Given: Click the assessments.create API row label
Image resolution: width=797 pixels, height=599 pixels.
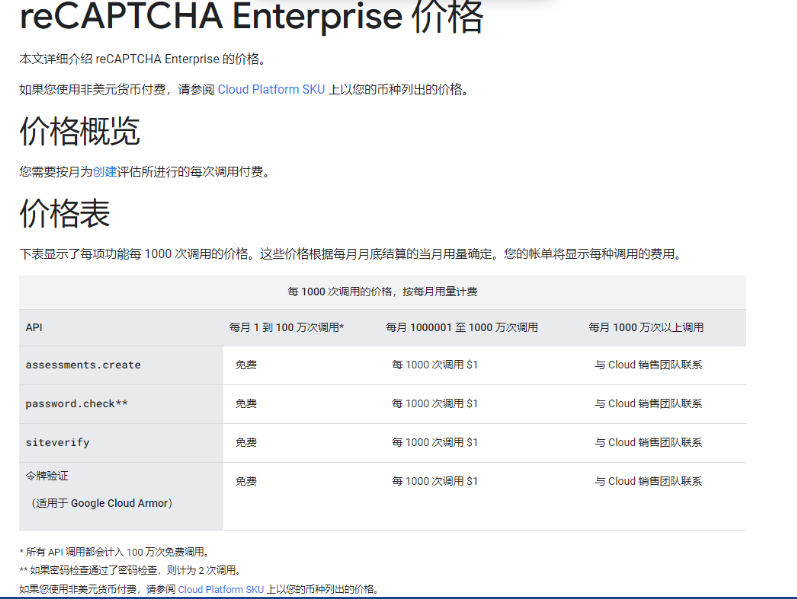Looking at the screenshot, I should point(83,365).
